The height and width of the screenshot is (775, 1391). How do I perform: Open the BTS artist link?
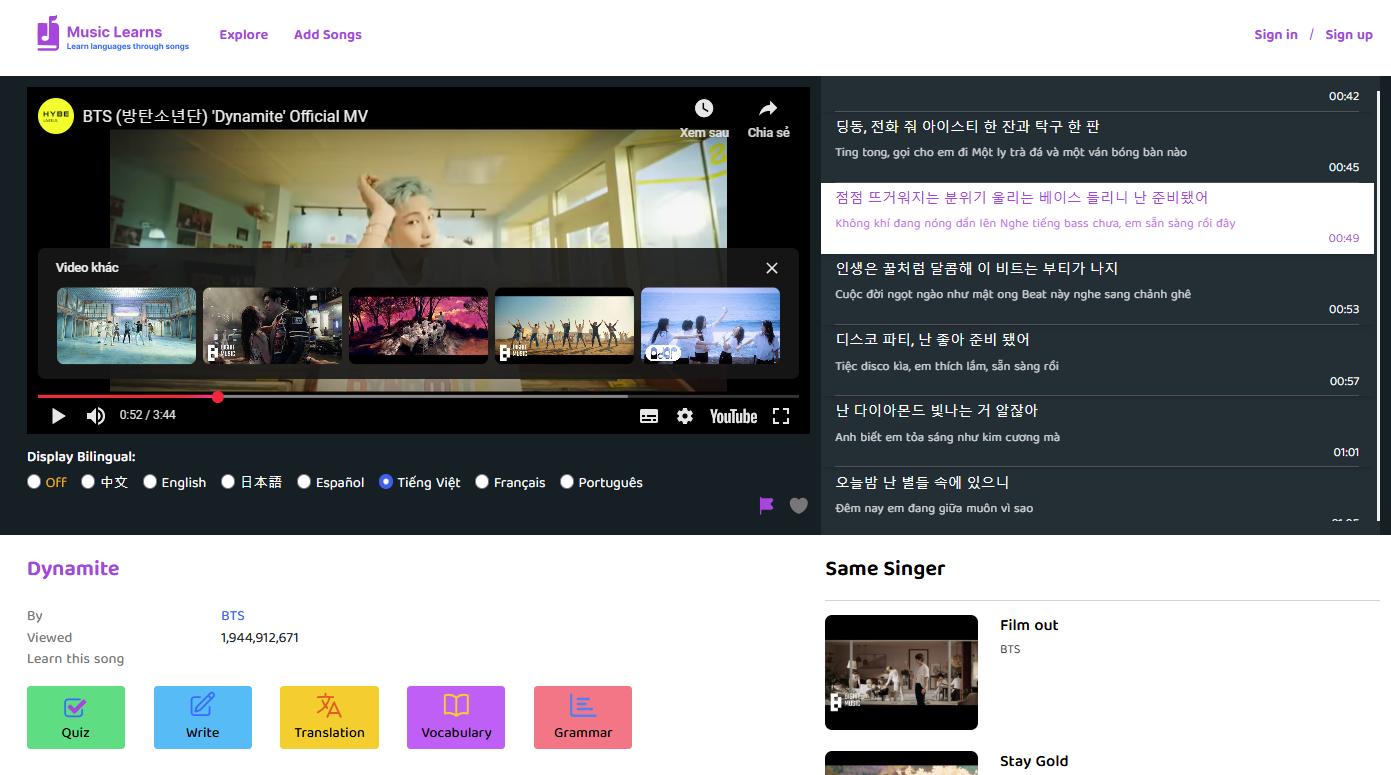pos(233,616)
